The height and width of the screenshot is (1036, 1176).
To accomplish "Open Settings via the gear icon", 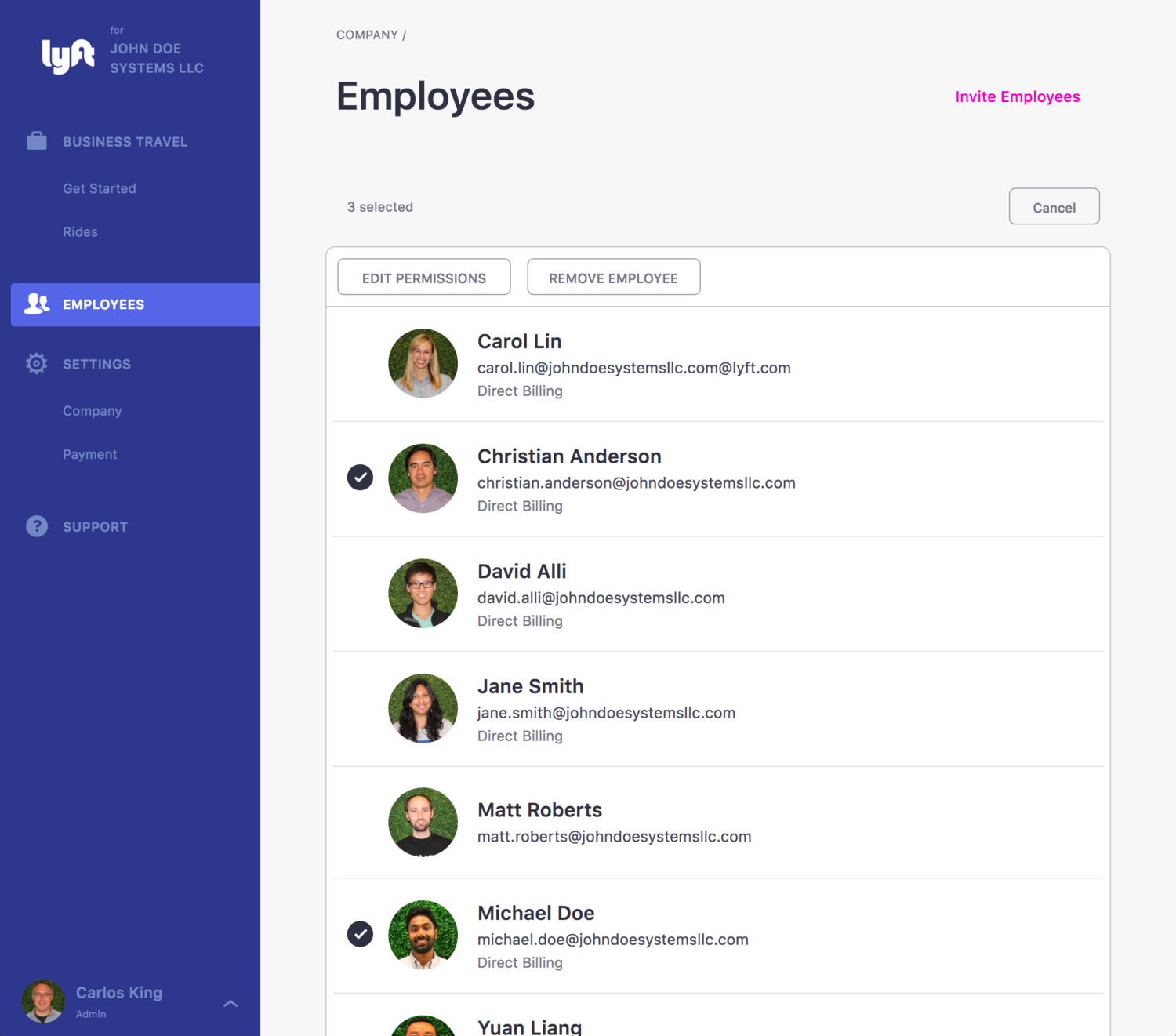I will [x=36, y=363].
